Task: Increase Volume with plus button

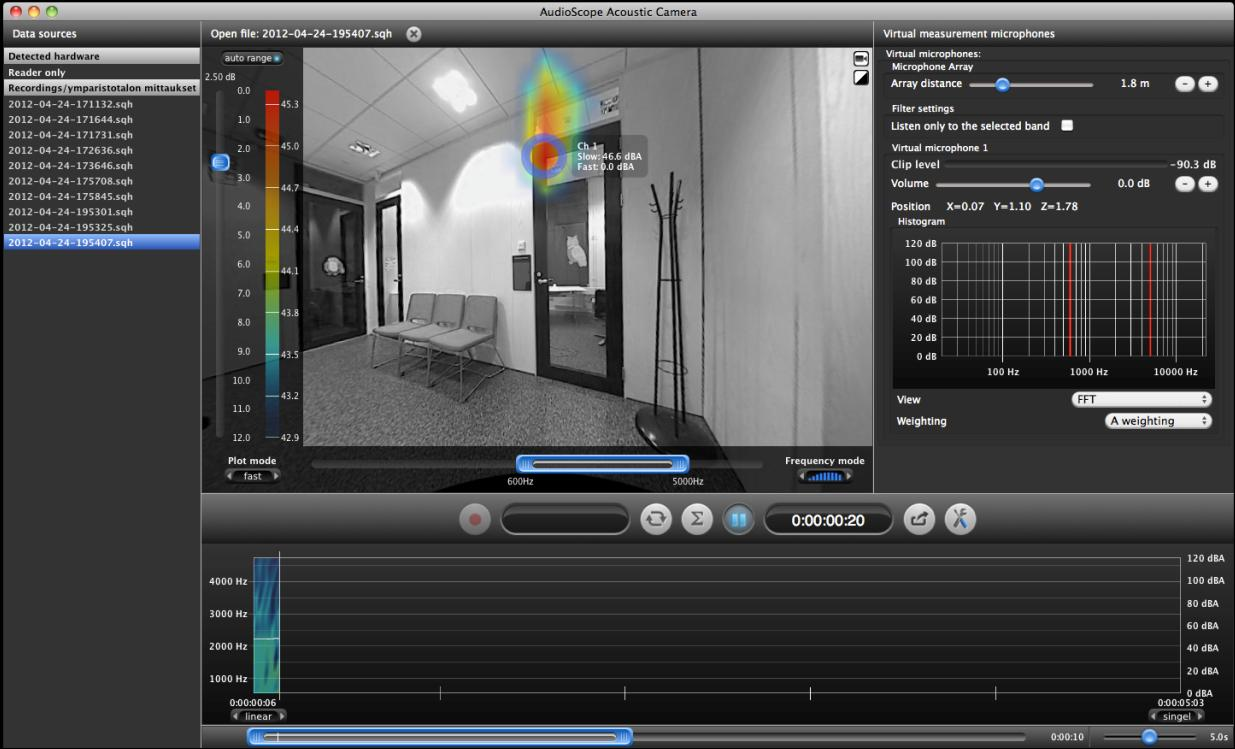Action: [1208, 184]
